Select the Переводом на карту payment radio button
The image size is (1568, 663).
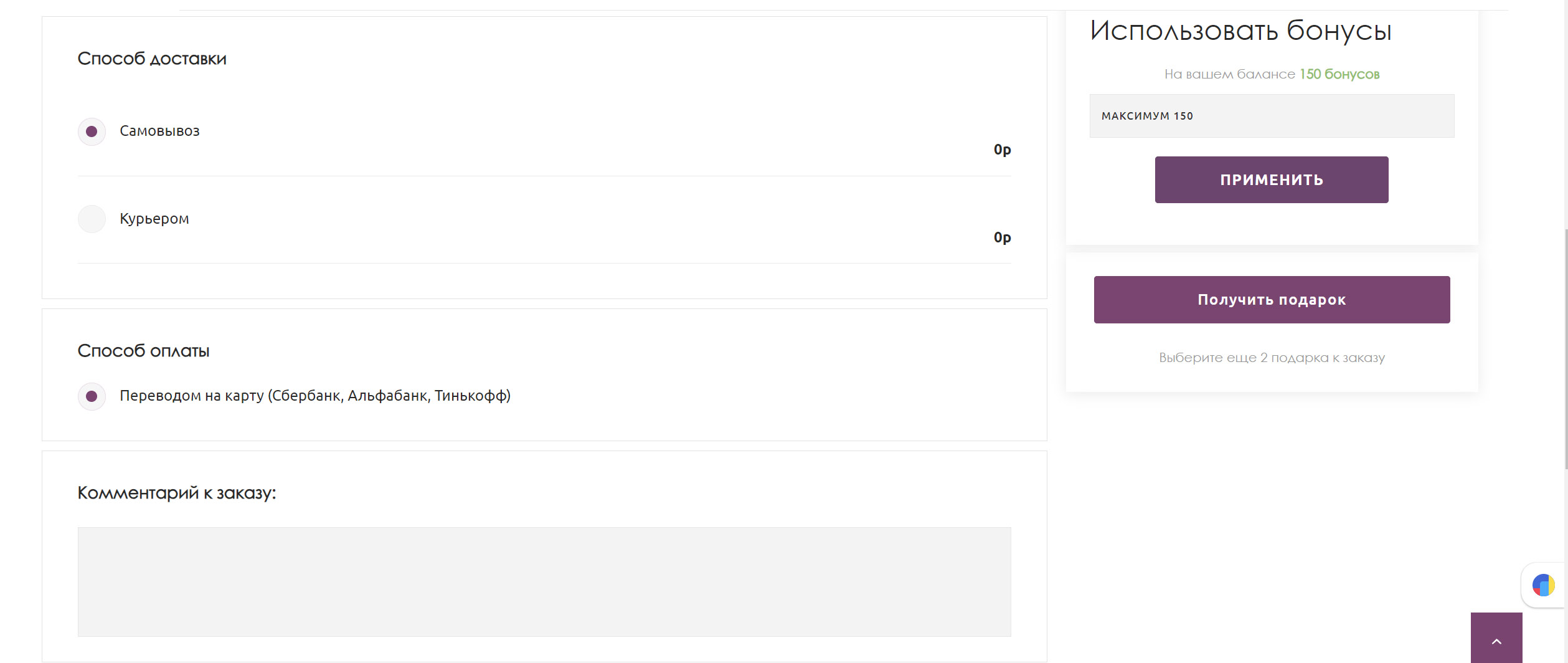pyautogui.click(x=92, y=396)
